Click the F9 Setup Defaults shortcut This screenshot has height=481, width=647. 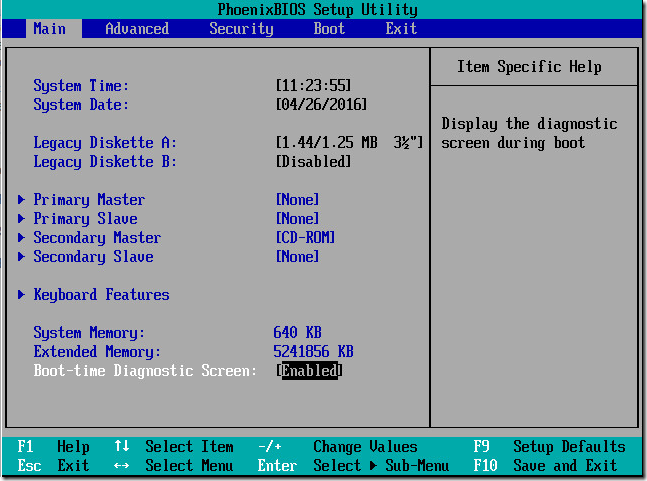[549, 446]
